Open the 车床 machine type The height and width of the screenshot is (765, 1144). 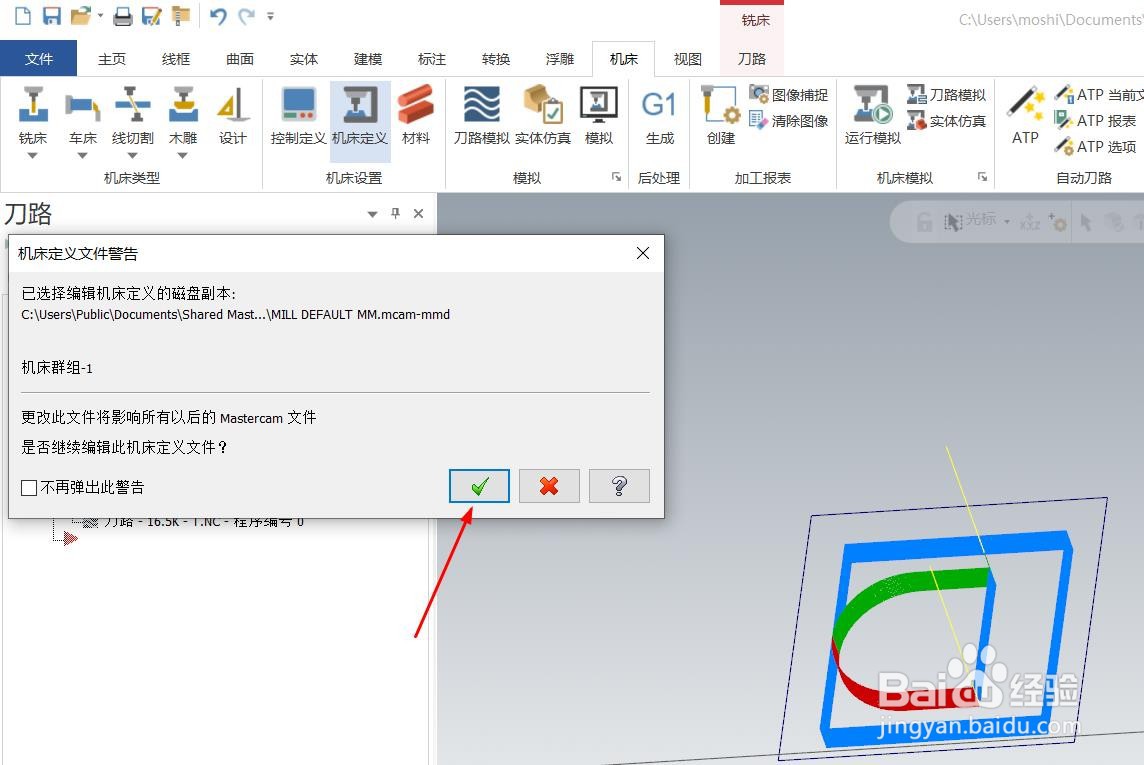click(x=83, y=110)
